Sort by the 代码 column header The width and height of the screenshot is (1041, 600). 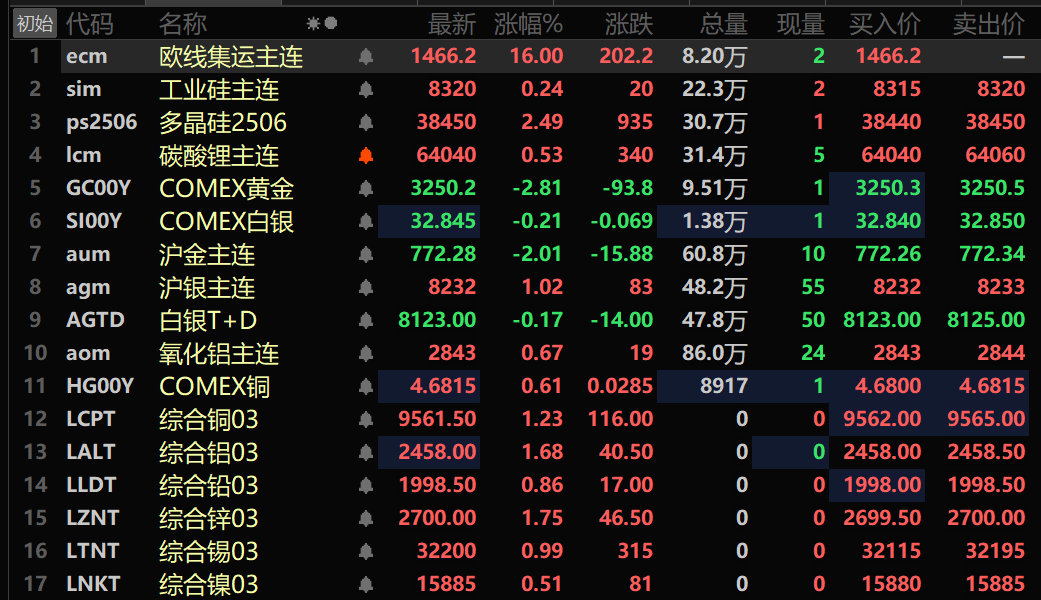pyautogui.click(x=90, y=25)
